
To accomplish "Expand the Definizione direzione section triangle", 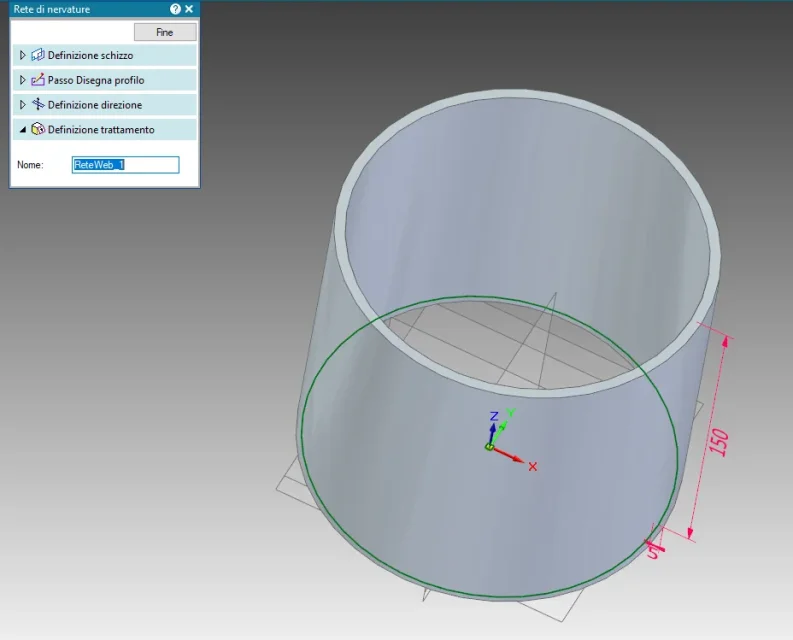I will [23, 105].
